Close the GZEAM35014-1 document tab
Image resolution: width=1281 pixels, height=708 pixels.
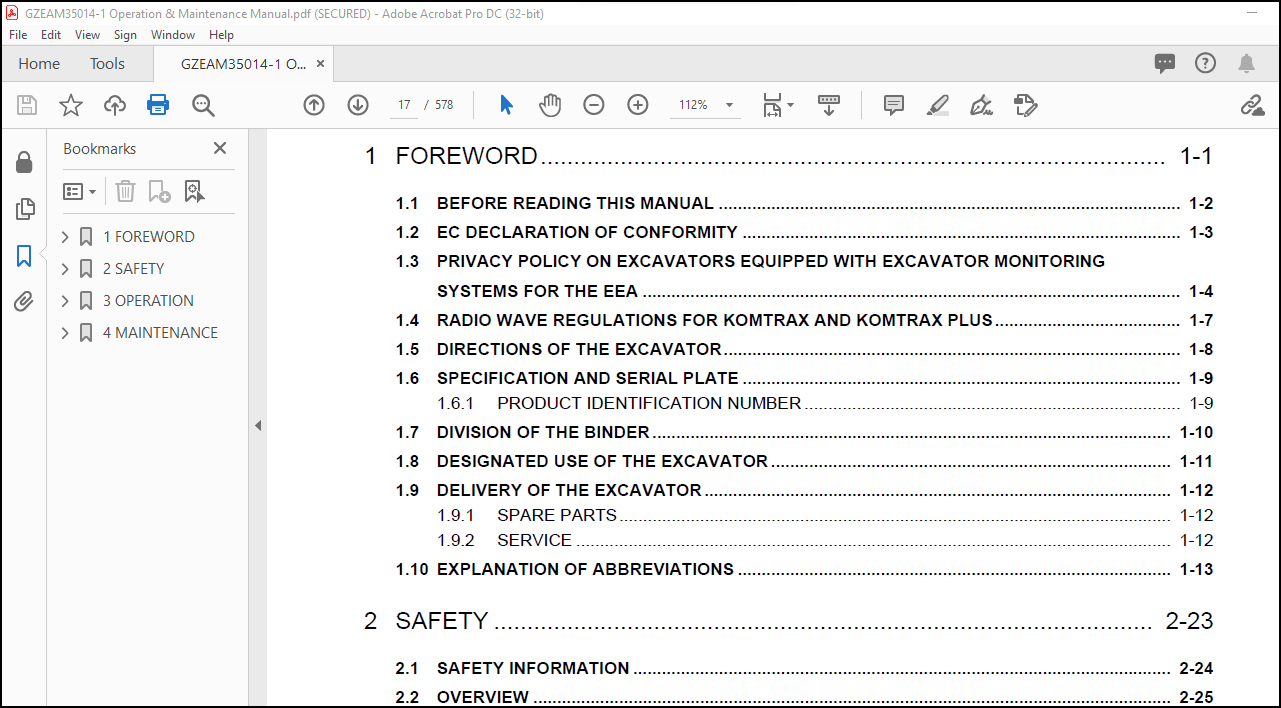(x=321, y=64)
